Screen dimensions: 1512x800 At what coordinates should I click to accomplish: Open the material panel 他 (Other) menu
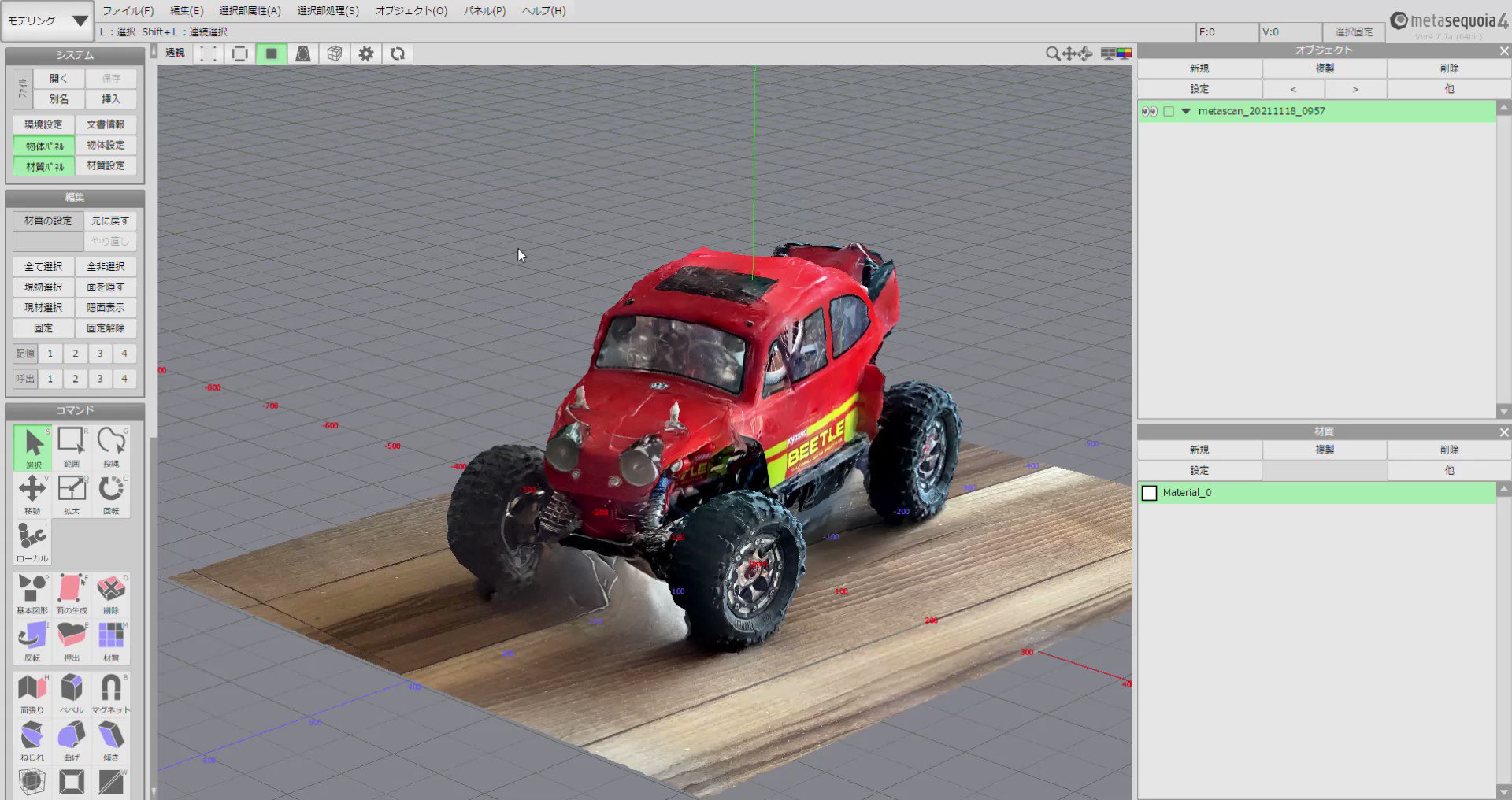pyautogui.click(x=1448, y=470)
